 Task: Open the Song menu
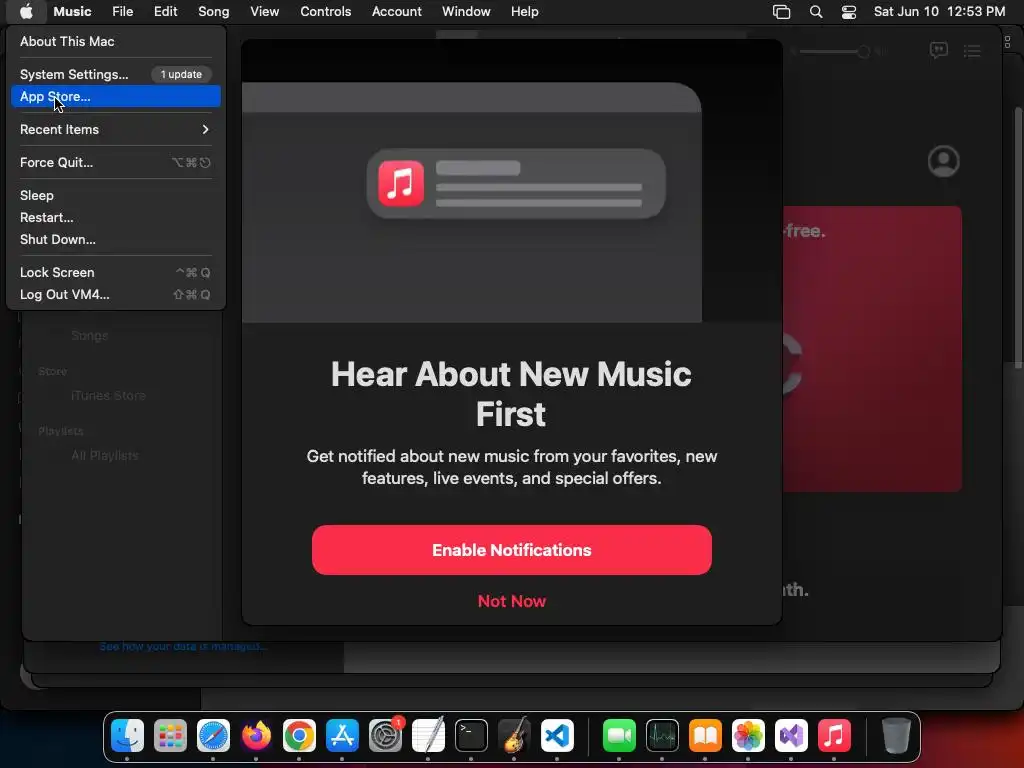(214, 11)
